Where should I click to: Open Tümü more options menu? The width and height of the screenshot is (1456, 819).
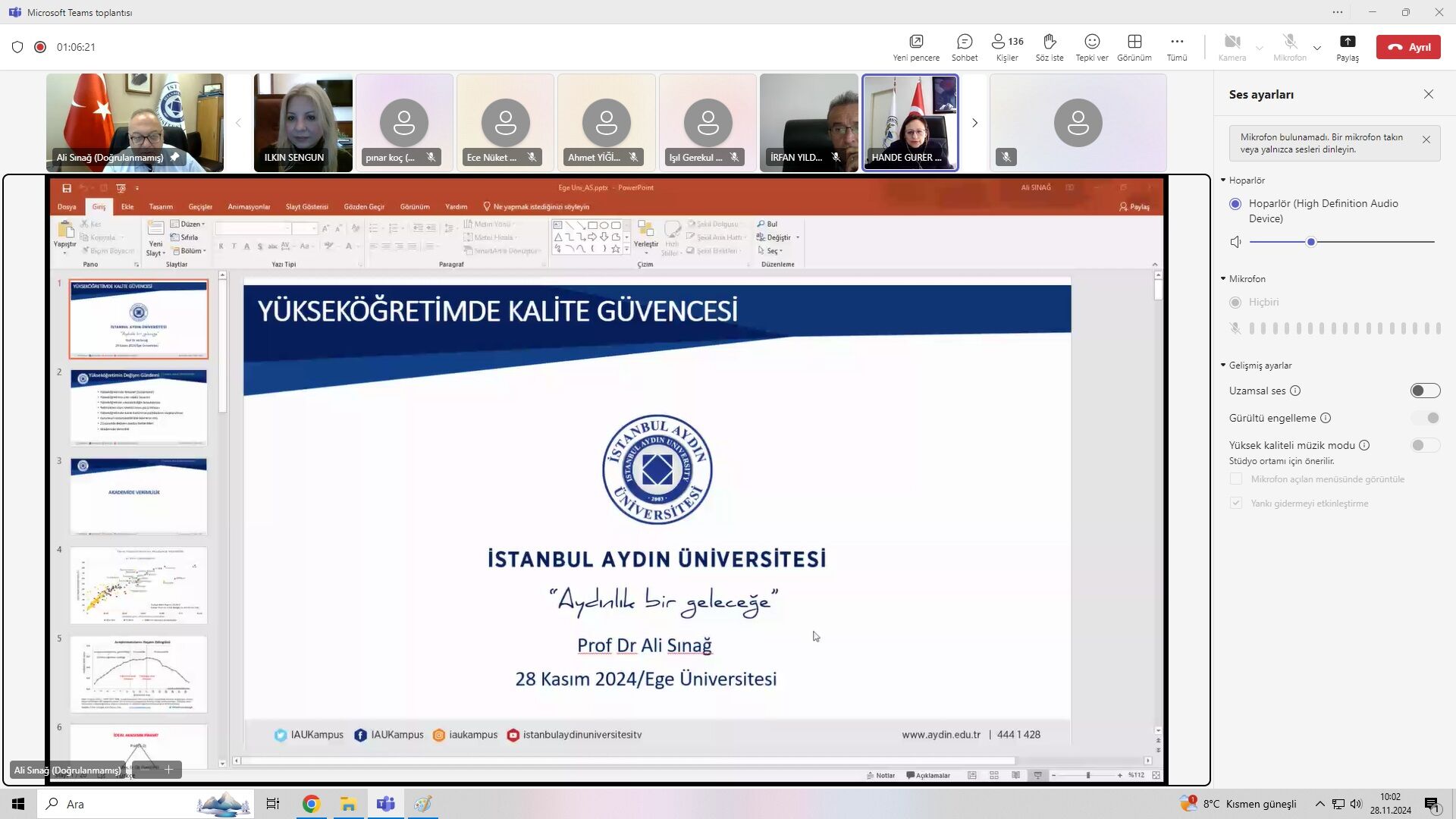[1177, 47]
